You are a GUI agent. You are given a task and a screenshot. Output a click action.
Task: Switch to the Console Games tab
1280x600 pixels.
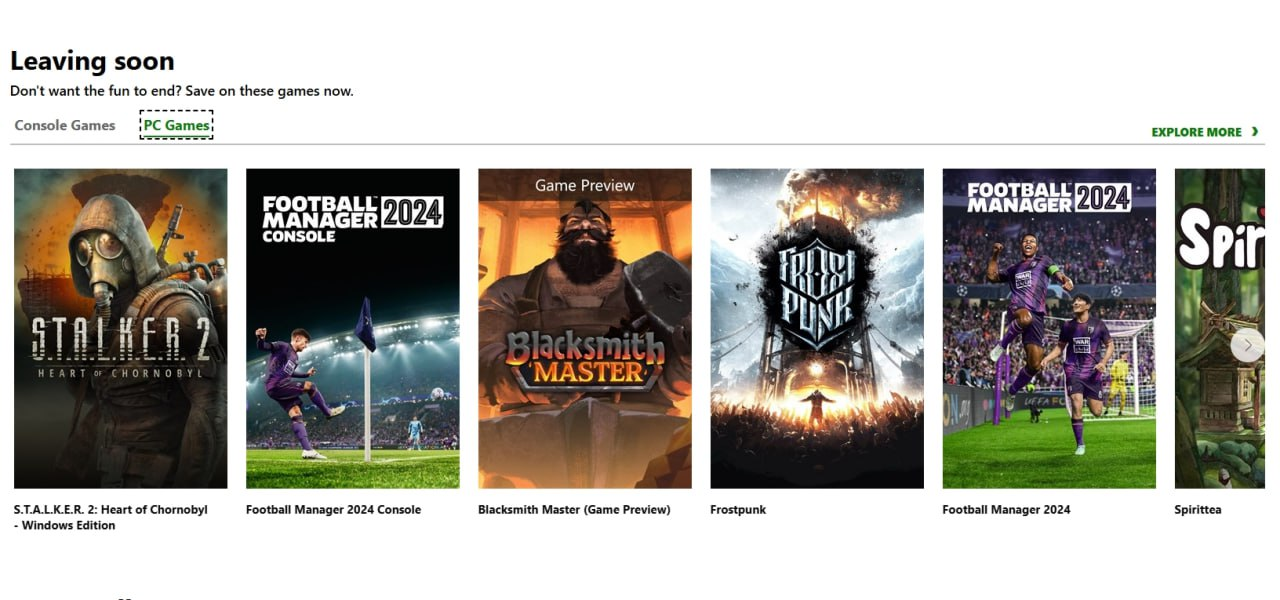coord(65,126)
